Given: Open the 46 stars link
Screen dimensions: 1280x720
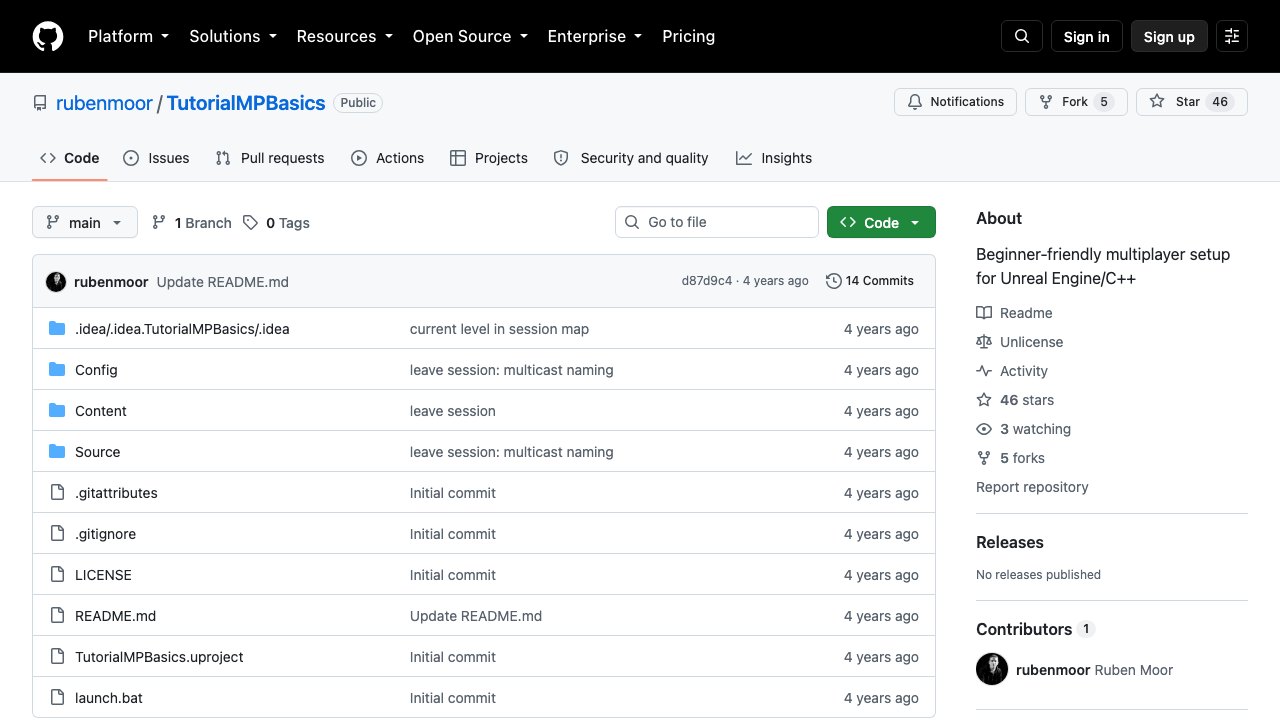Looking at the screenshot, I should (x=1015, y=400).
